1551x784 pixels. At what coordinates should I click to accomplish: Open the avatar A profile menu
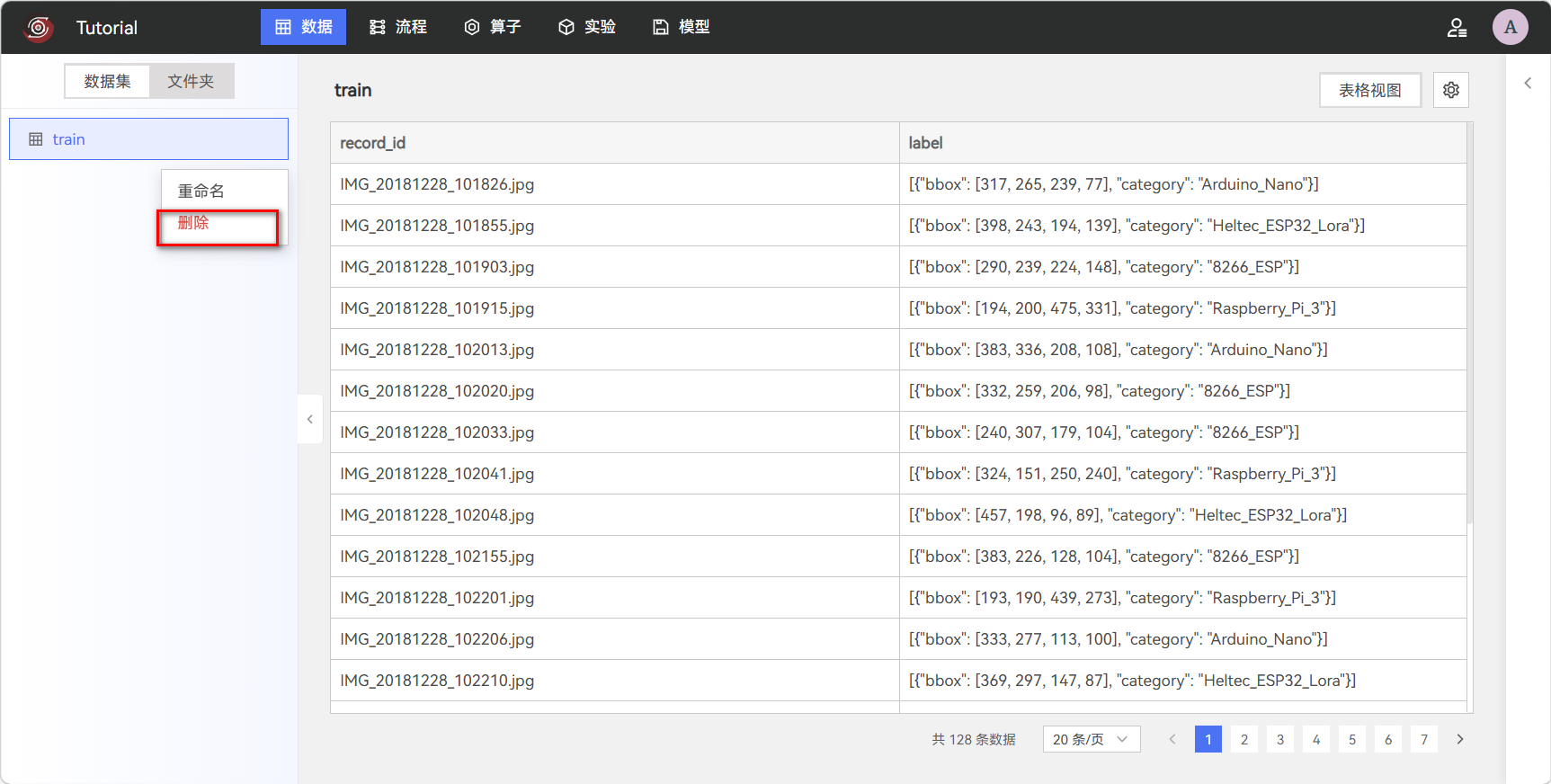[1511, 27]
